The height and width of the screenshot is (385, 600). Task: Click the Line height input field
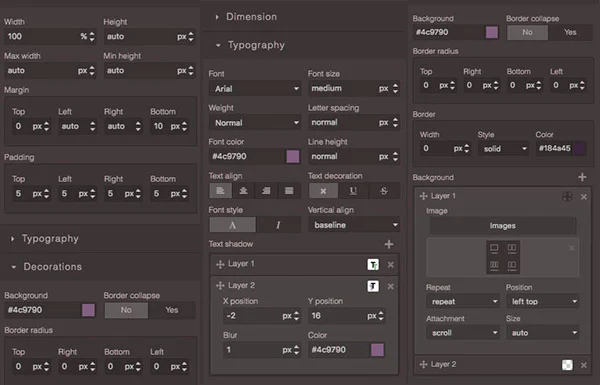coord(354,157)
